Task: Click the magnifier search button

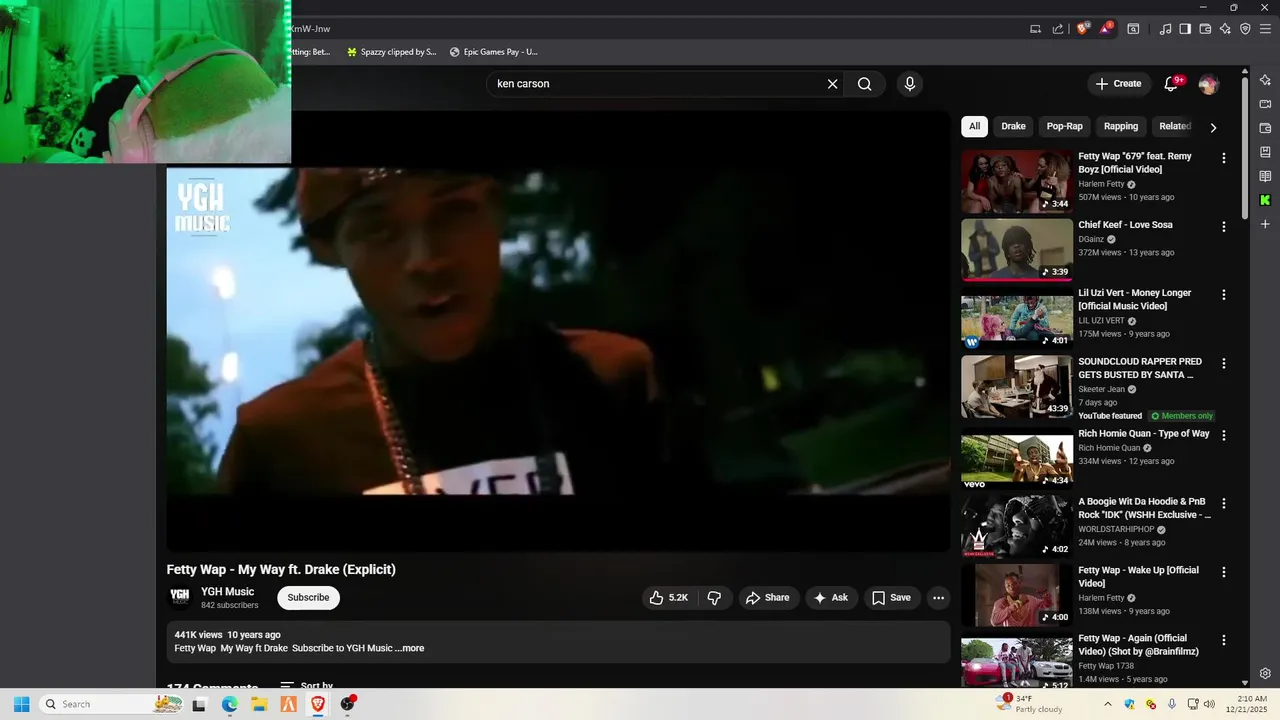Action: pyautogui.click(x=865, y=84)
